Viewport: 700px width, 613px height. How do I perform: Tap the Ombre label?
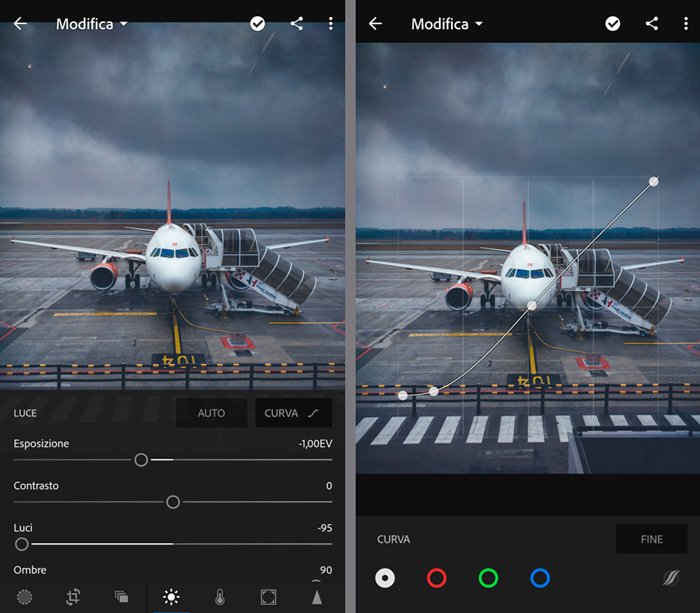30,570
